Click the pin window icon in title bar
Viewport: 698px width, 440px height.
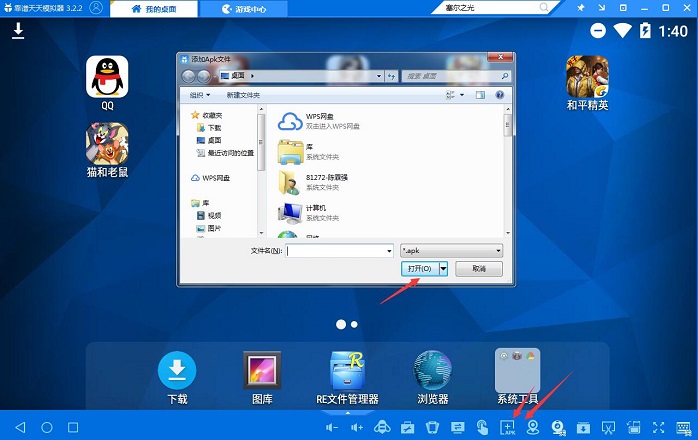click(581, 8)
